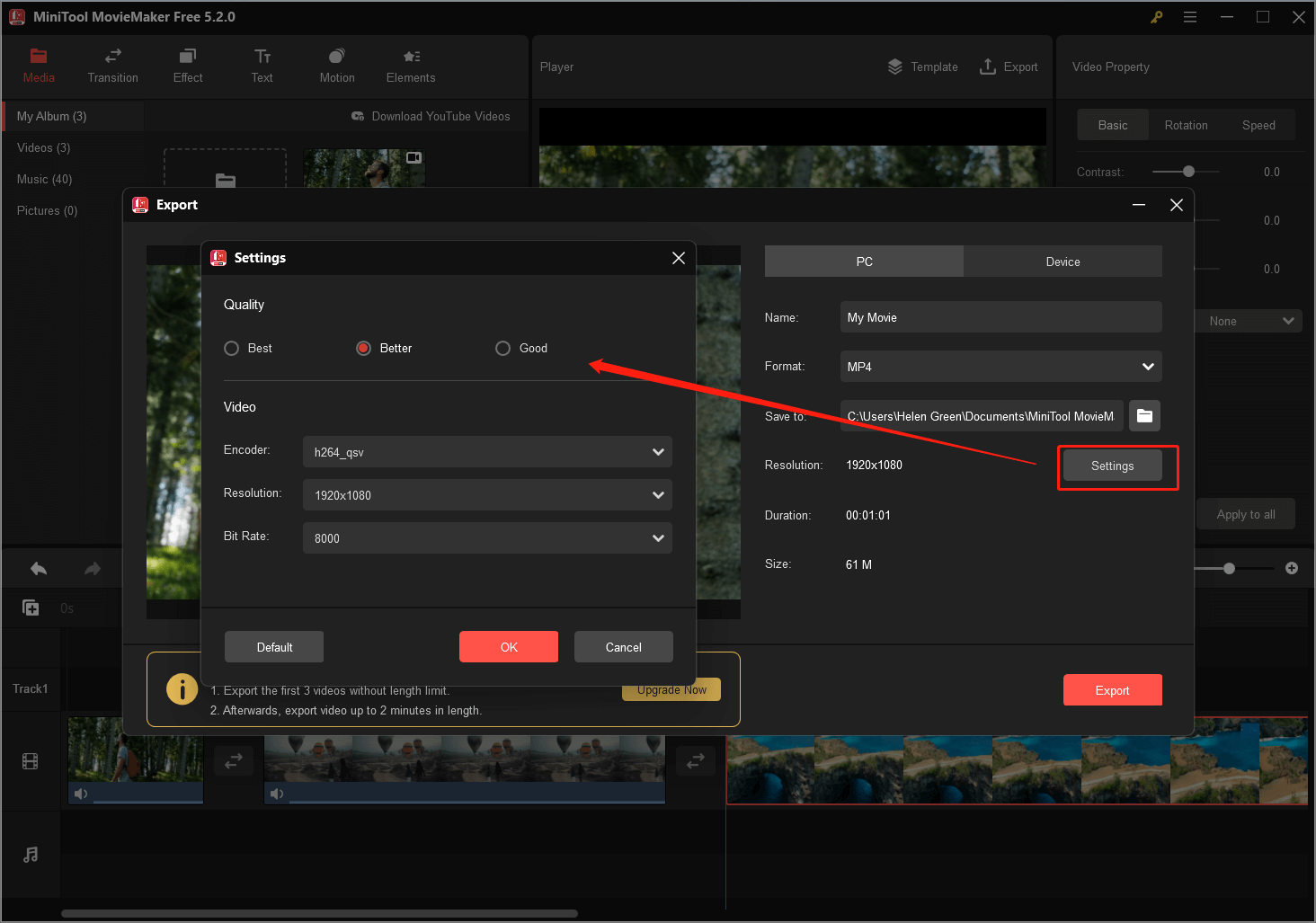Expand the Encoder dropdown
Image resolution: width=1316 pixels, height=923 pixels.
[x=487, y=452]
